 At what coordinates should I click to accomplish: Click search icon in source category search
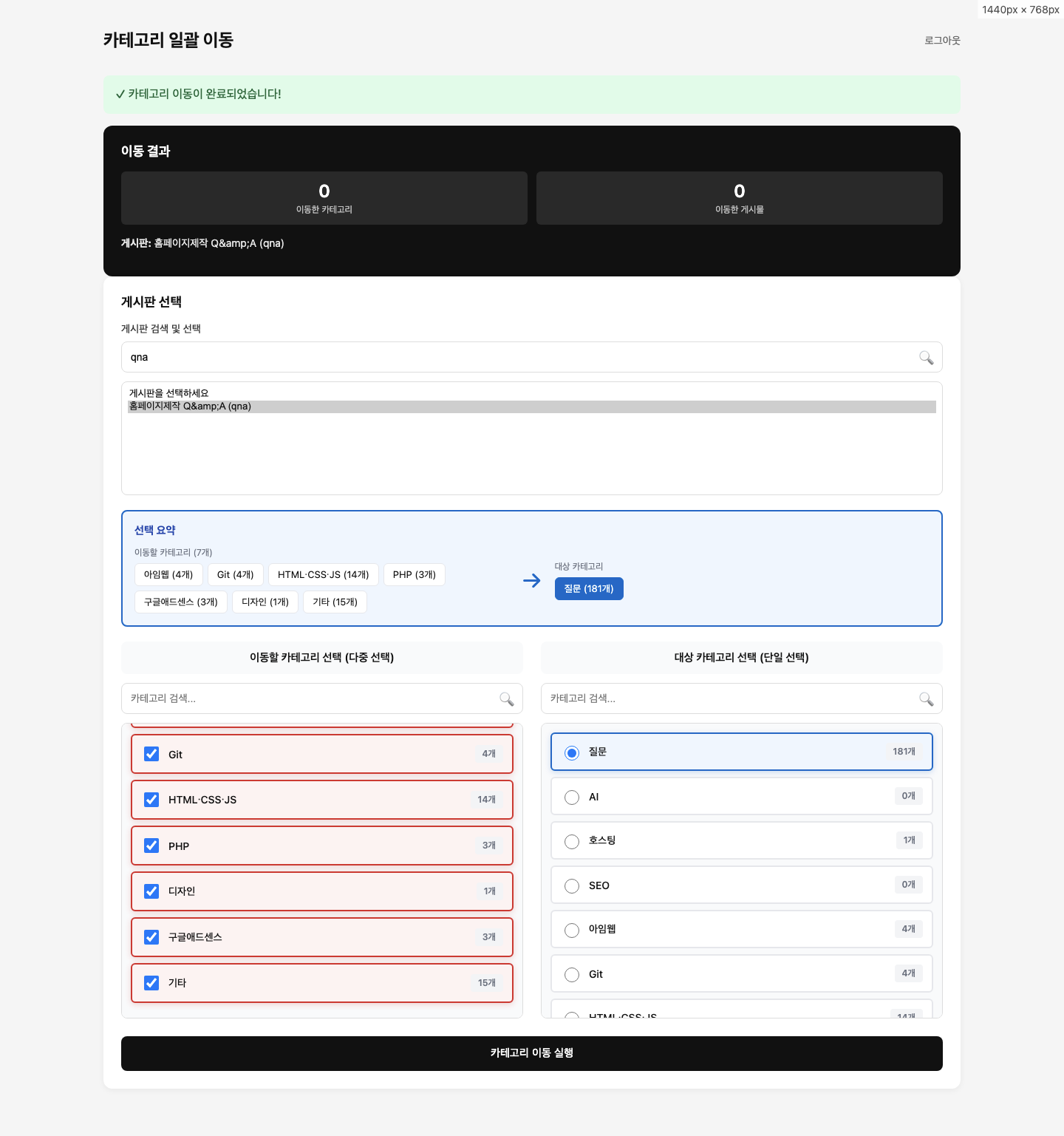[x=506, y=699]
